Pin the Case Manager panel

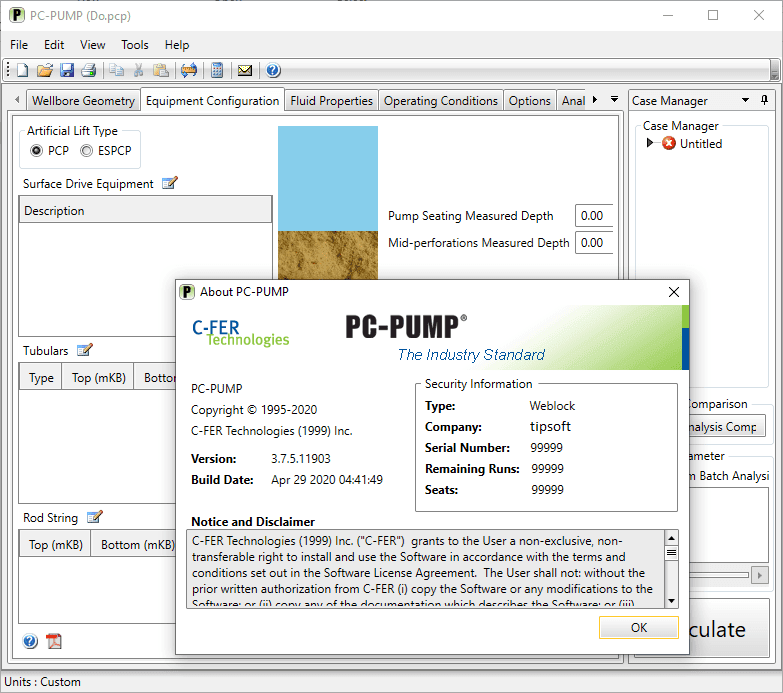tap(765, 100)
